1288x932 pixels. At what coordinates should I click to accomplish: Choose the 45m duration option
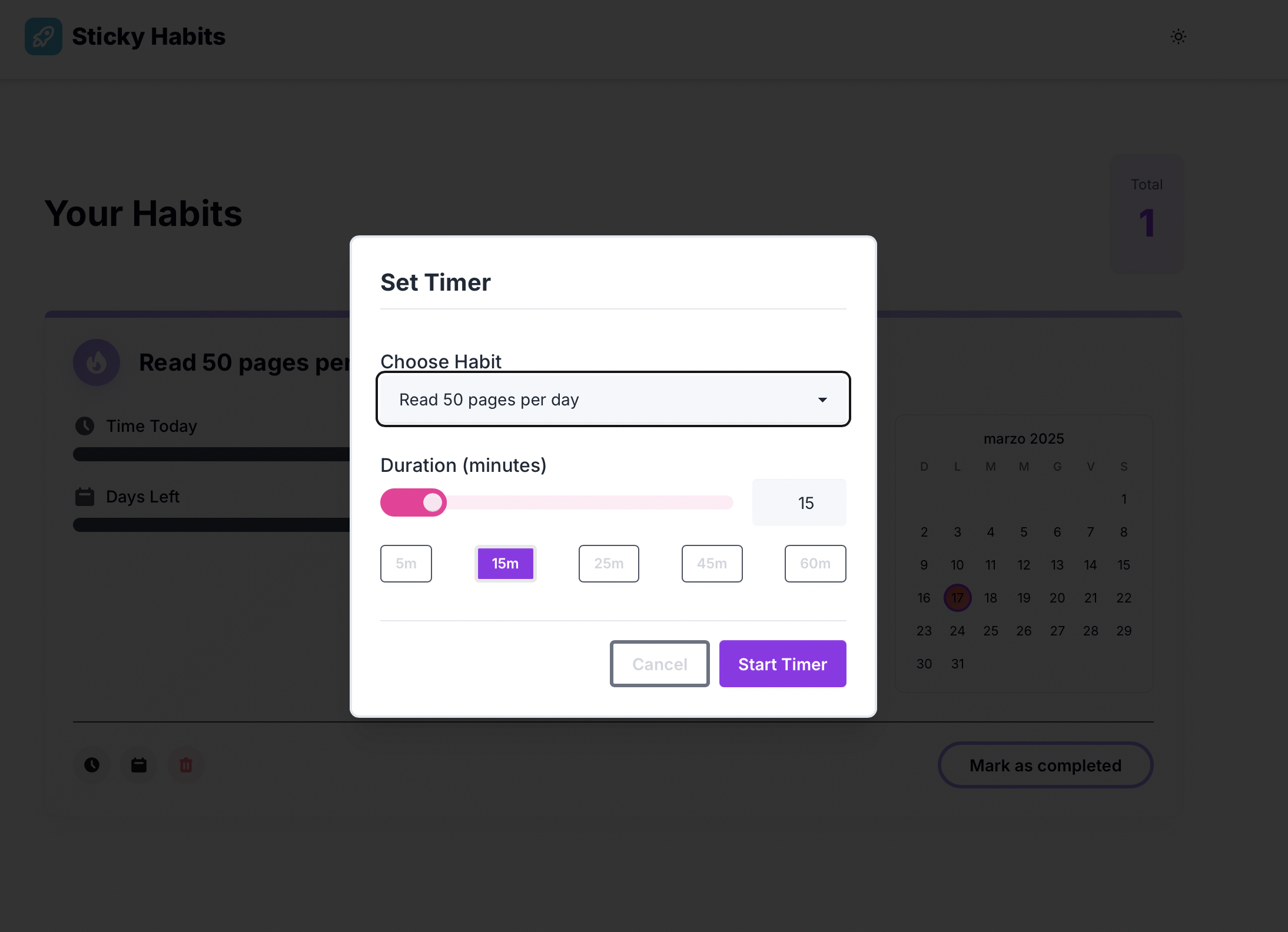712,564
